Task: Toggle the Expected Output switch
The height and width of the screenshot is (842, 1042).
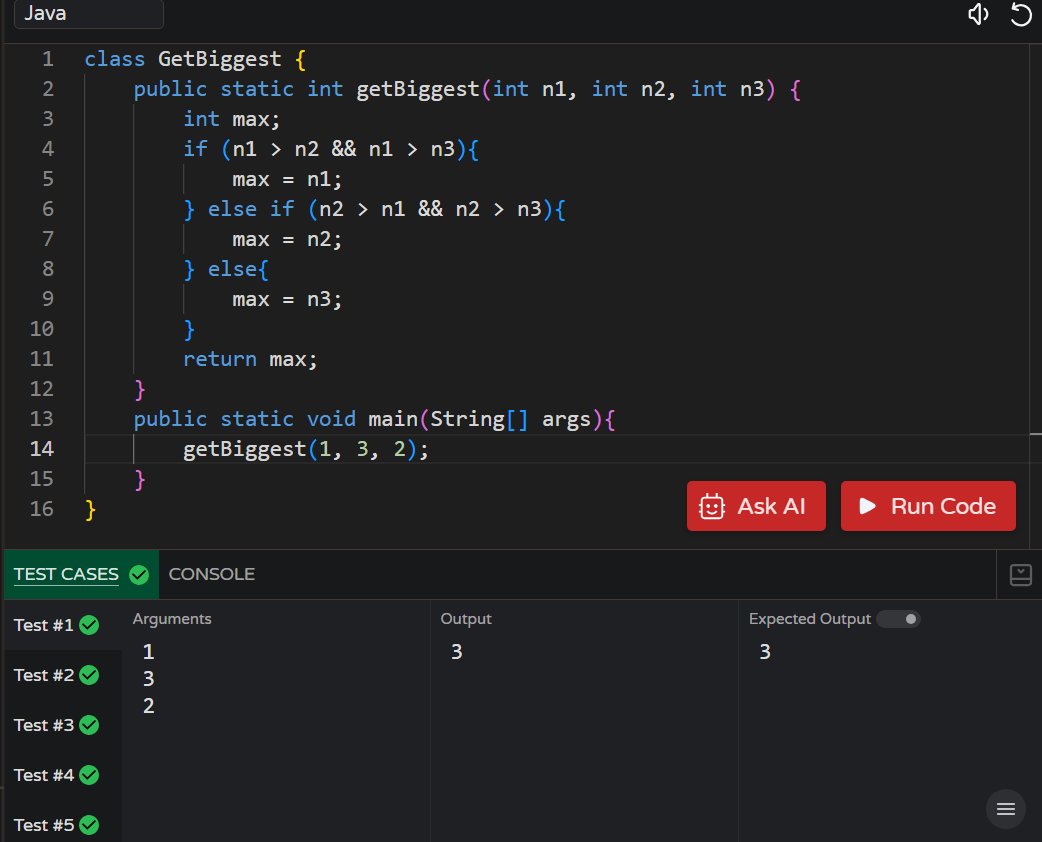Action: [898, 619]
